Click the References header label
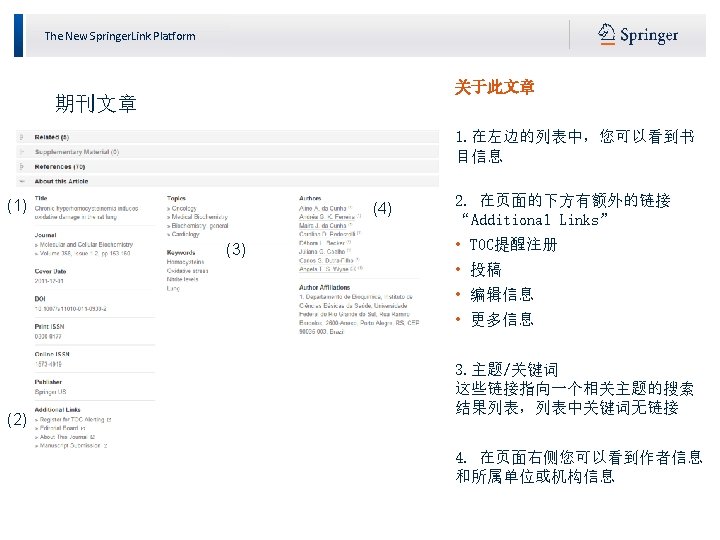 pos(60,166)
